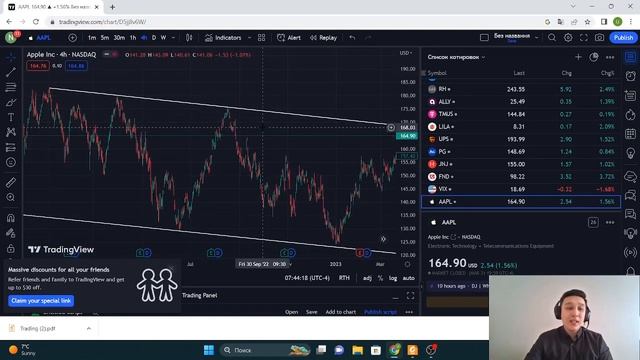This screenshot has height=360, width=640.
Task: Expand the timeframe interval dropdown arrow
Action: [x=173, y=38]
